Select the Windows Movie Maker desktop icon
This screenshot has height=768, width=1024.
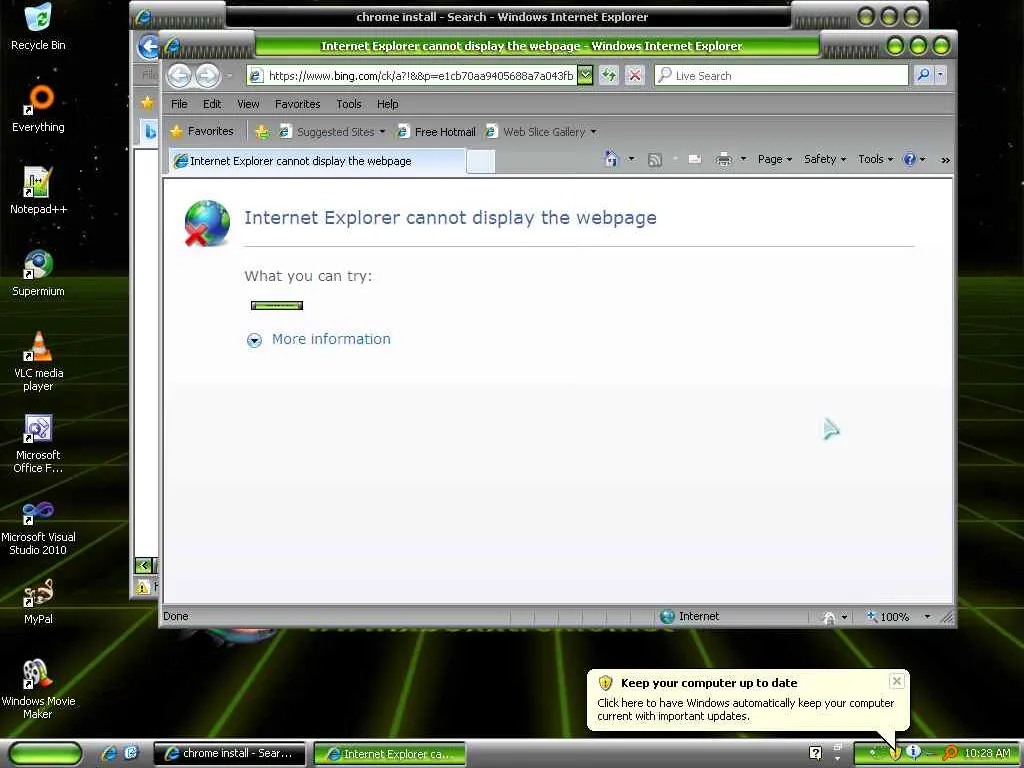pos(38,689)
